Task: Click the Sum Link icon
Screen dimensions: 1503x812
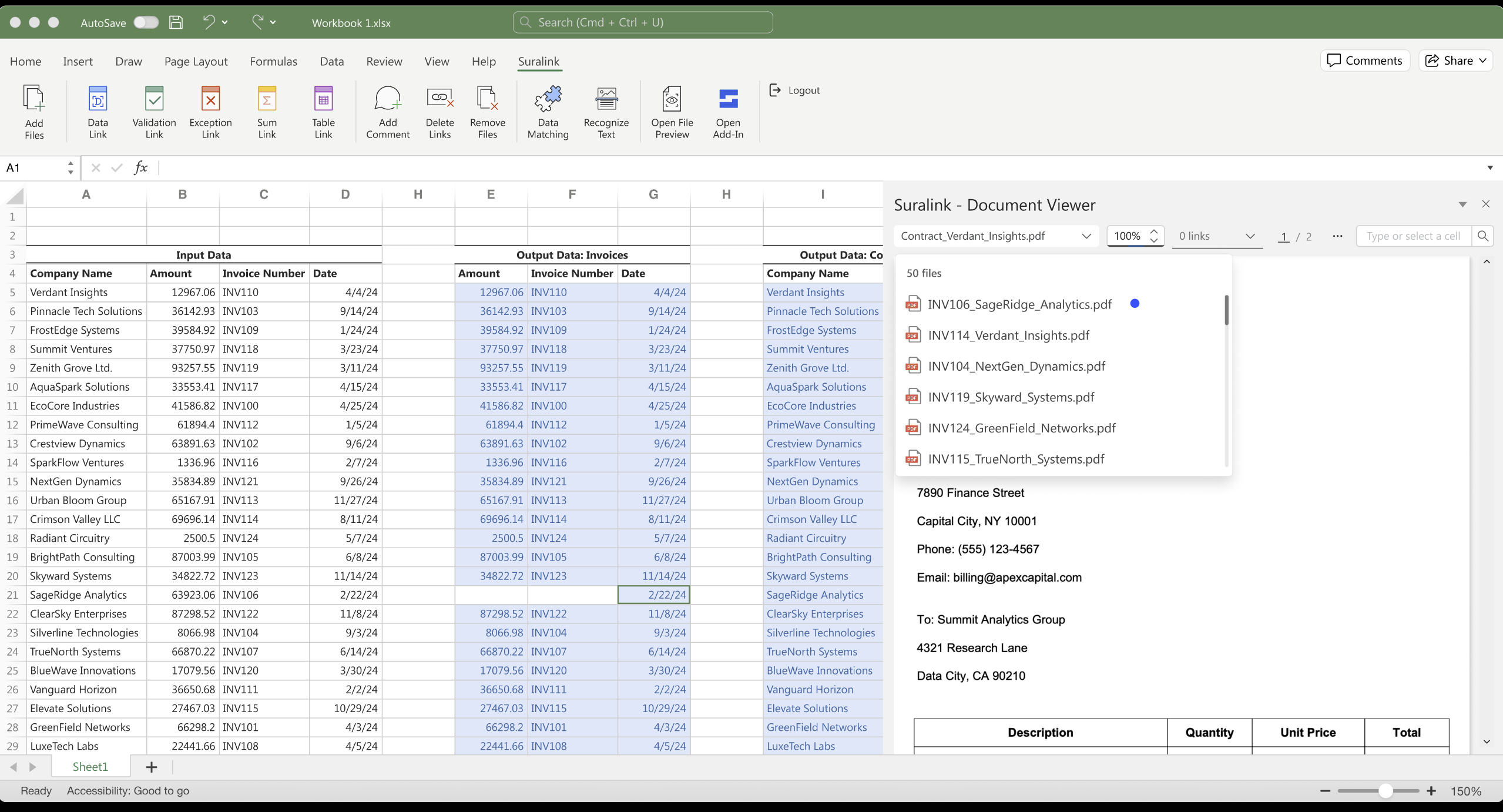Action: pos(267,99)
